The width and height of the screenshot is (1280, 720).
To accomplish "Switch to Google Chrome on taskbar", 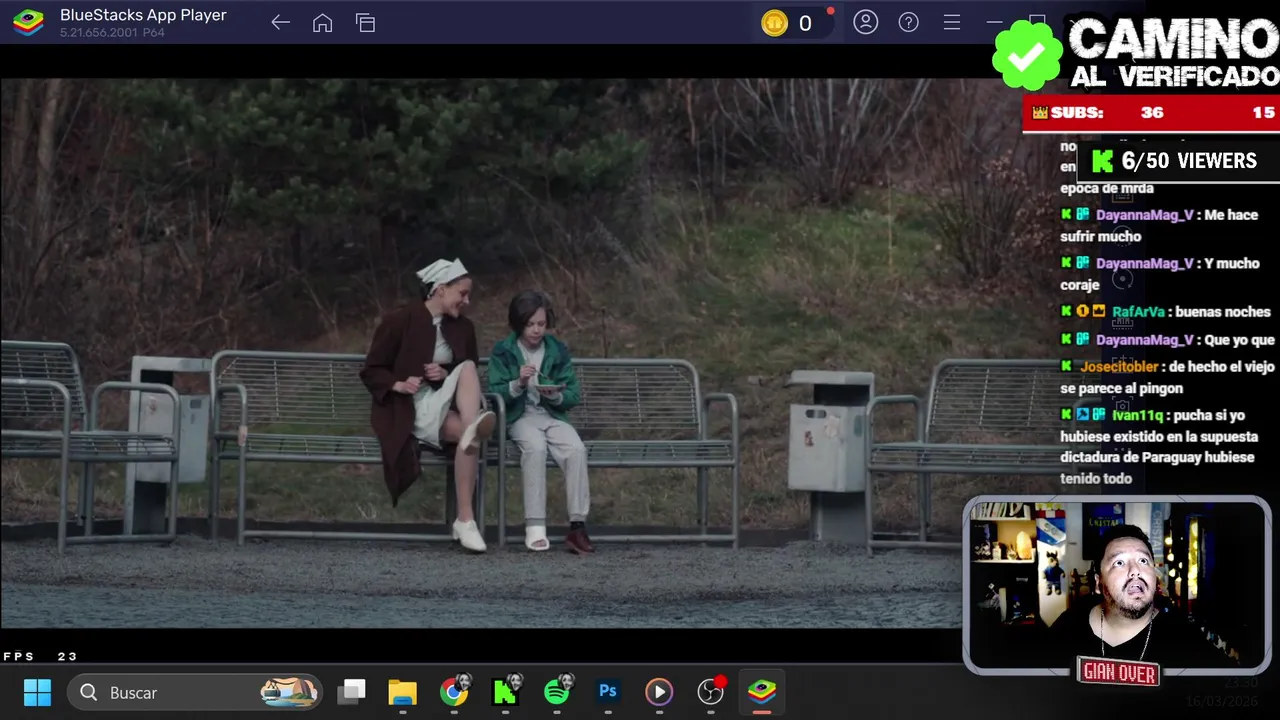I will click(454, 692).
